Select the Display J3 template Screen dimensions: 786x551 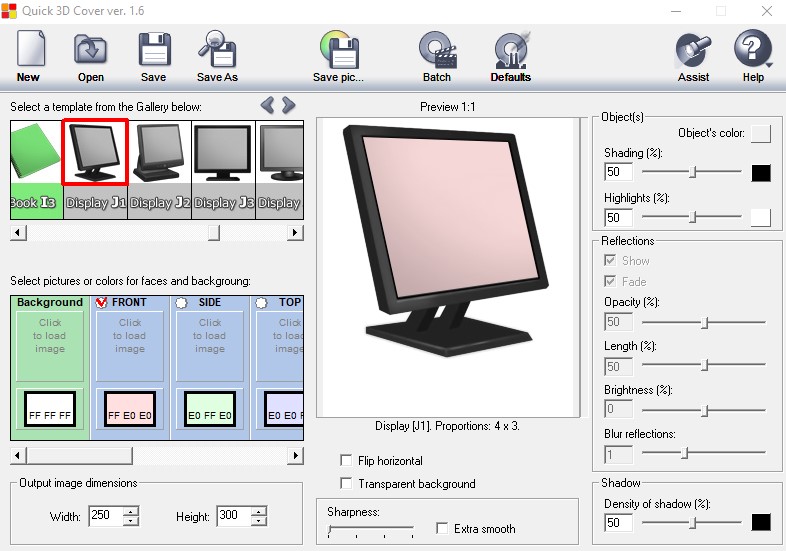pos(224,169)
